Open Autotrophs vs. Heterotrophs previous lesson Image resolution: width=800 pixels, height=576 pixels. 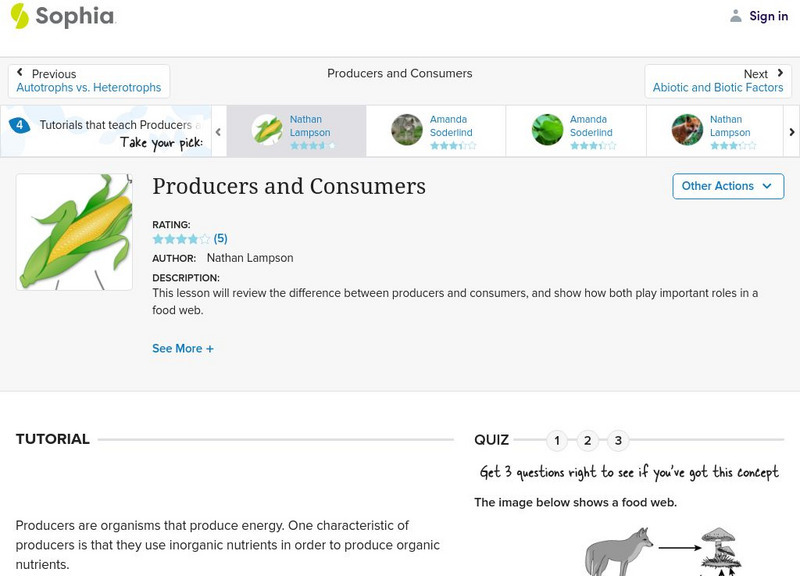click(89, 88)
